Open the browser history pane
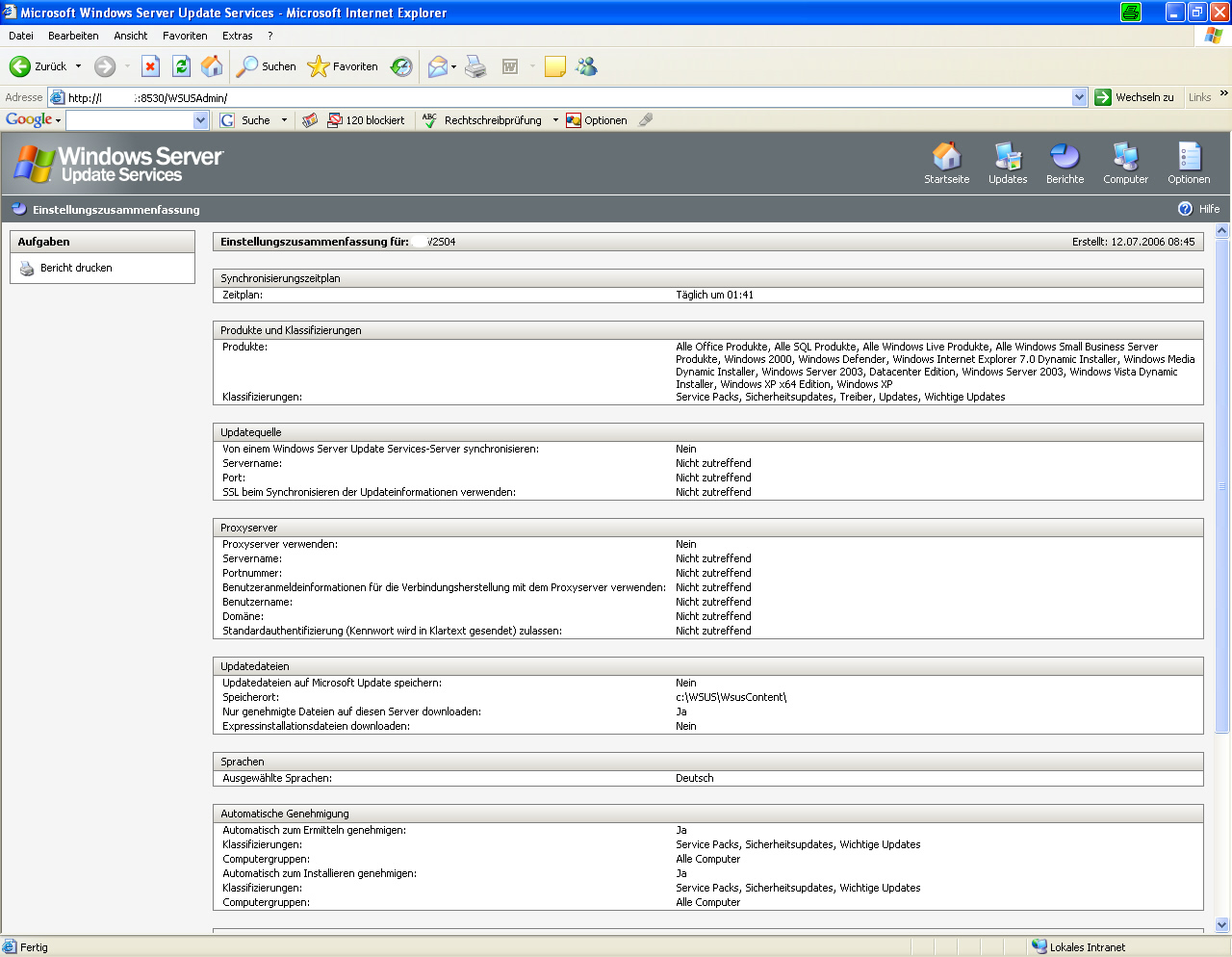 click(x=401, y=66)
